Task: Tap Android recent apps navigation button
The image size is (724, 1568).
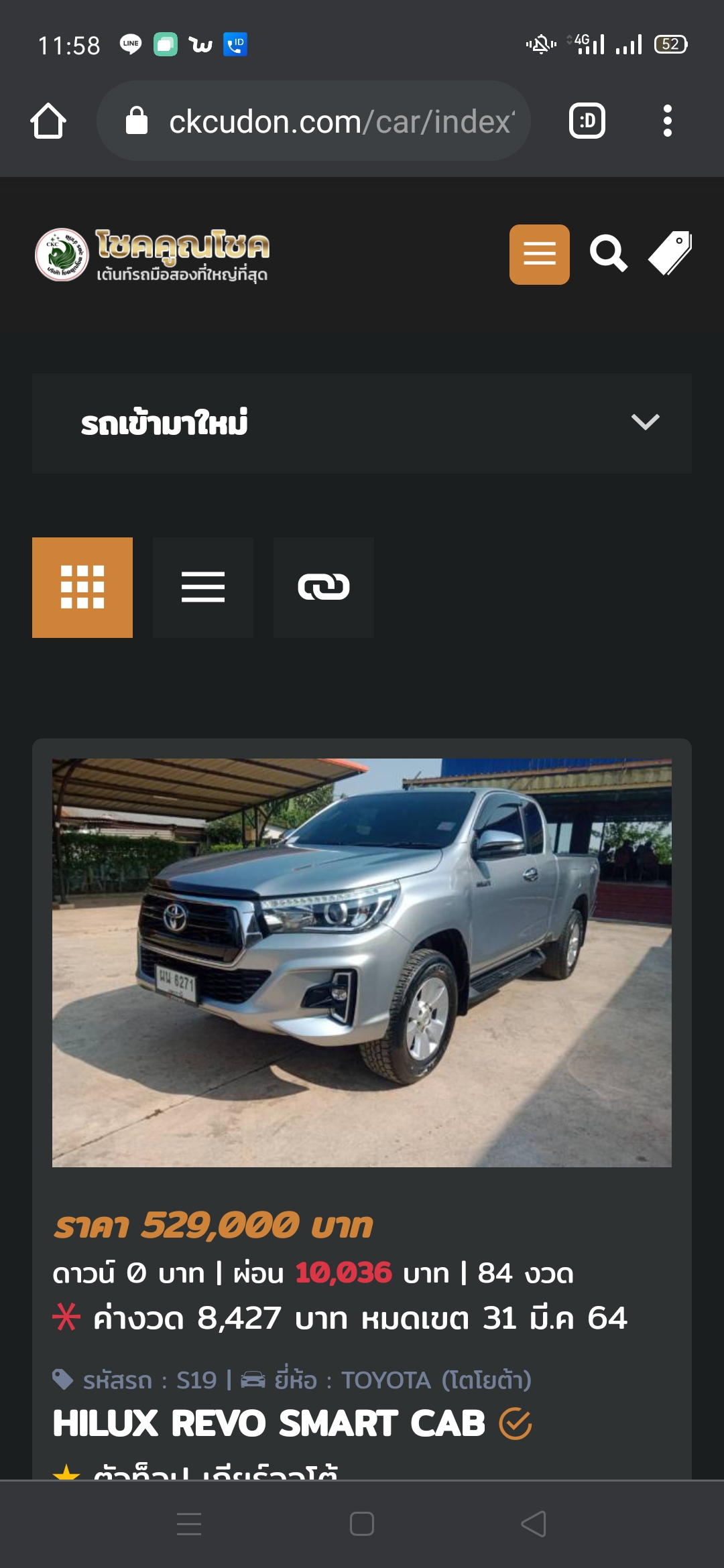Action: tap(189, 1524)
